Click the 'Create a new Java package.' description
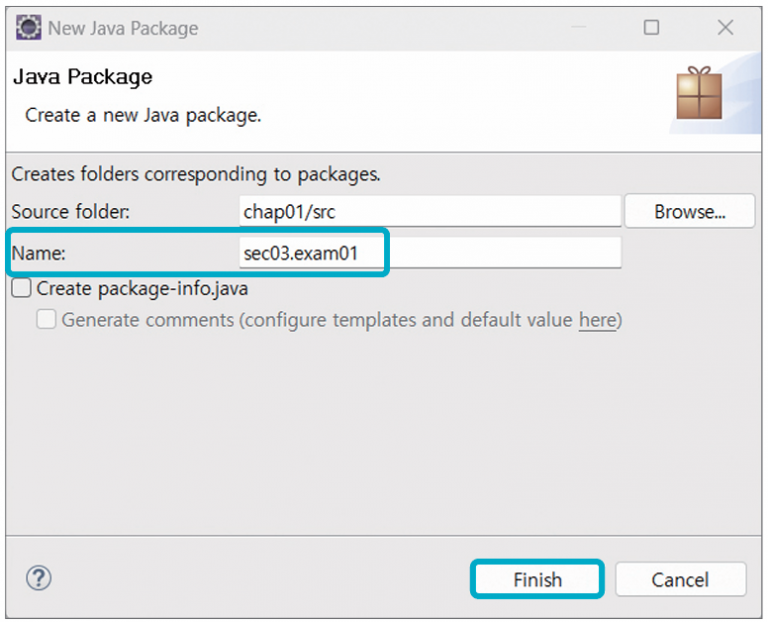This screenshot has width=768, height=622. pos(143,114)
